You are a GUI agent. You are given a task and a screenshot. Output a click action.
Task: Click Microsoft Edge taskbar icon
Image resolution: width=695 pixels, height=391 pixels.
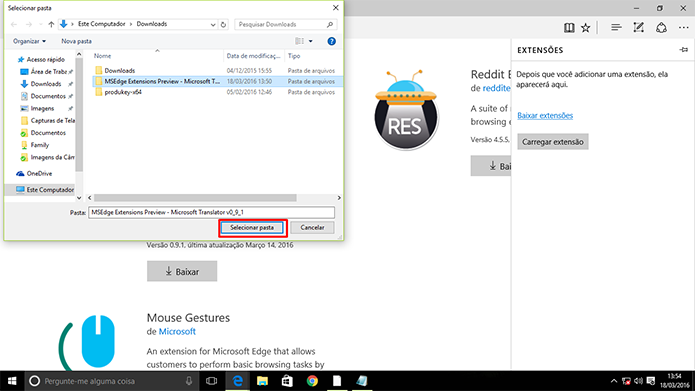238,381
